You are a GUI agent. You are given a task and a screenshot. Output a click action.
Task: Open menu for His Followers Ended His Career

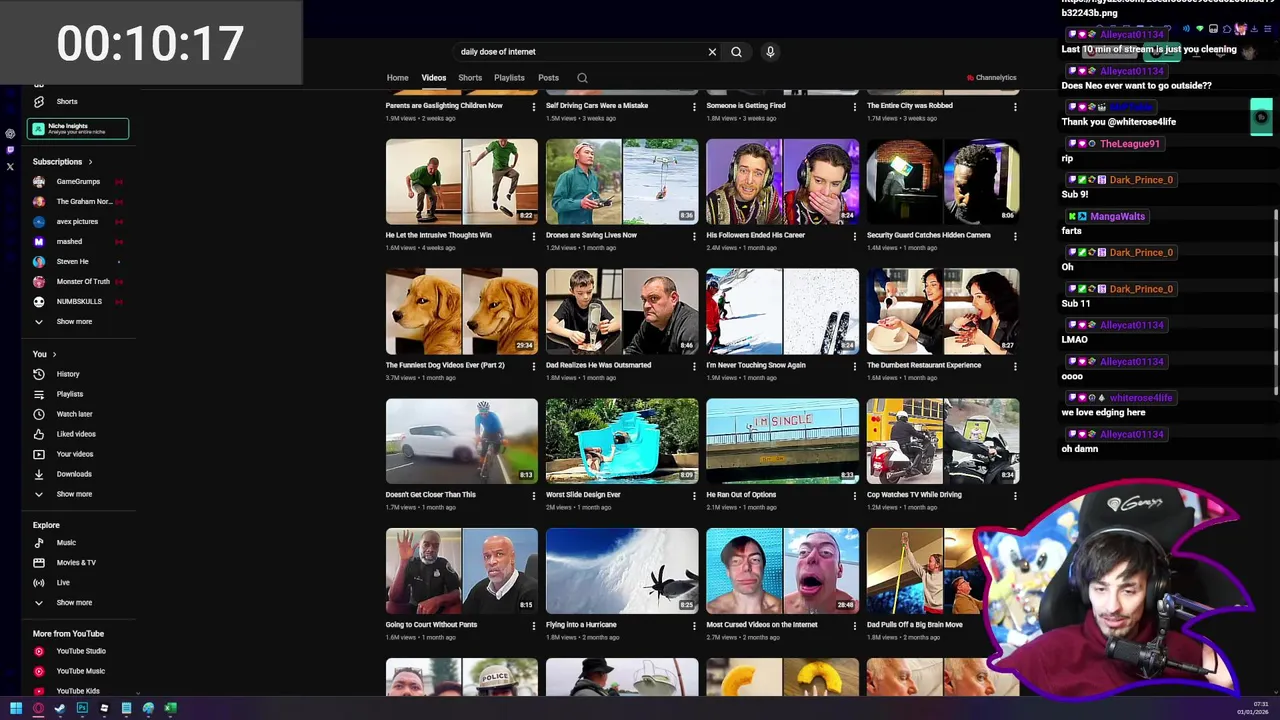click(x=854, y=236)
